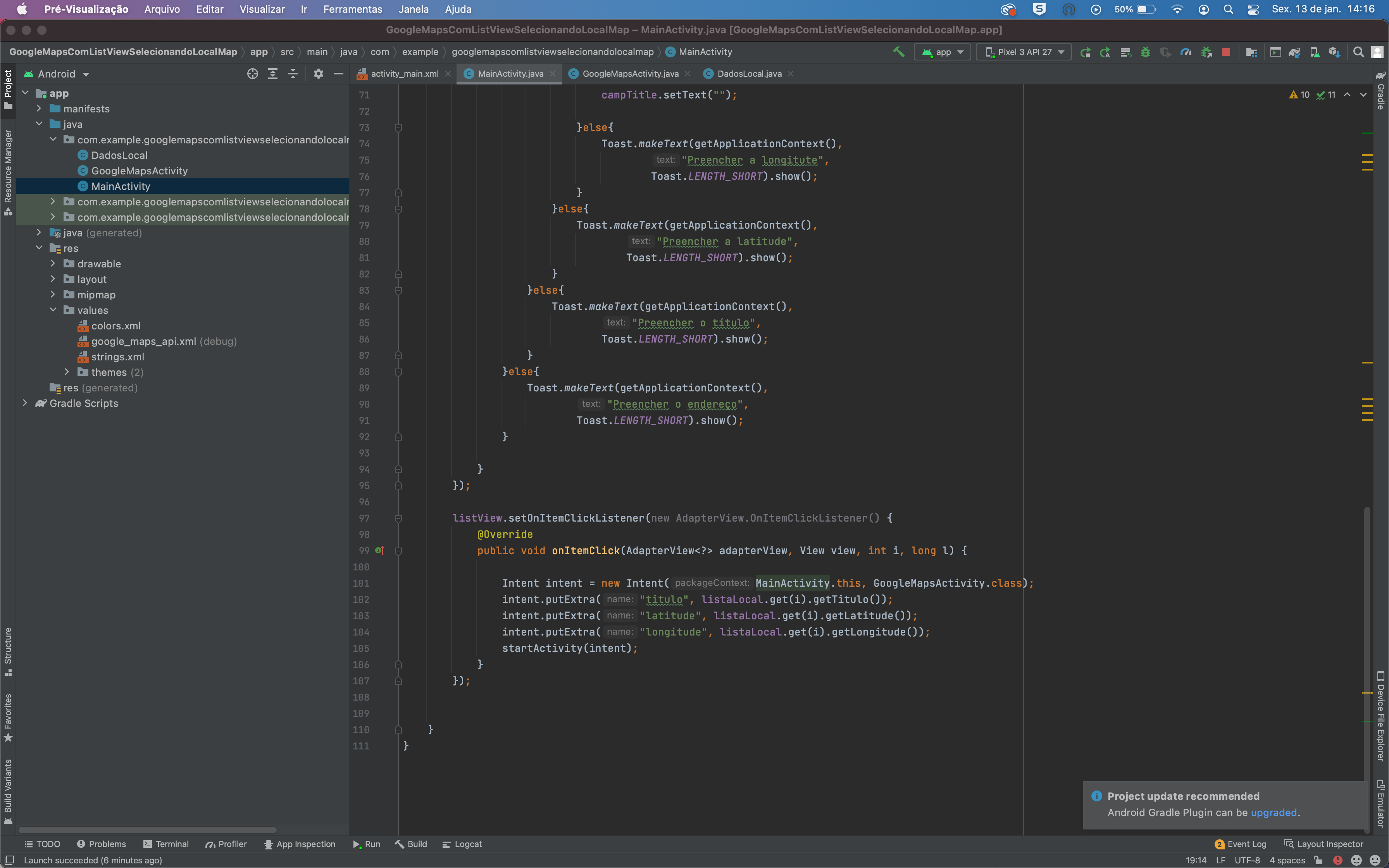This screenshot has height=868, width=1389.
Task: Open Problems tool window
Action: point(101,844)
